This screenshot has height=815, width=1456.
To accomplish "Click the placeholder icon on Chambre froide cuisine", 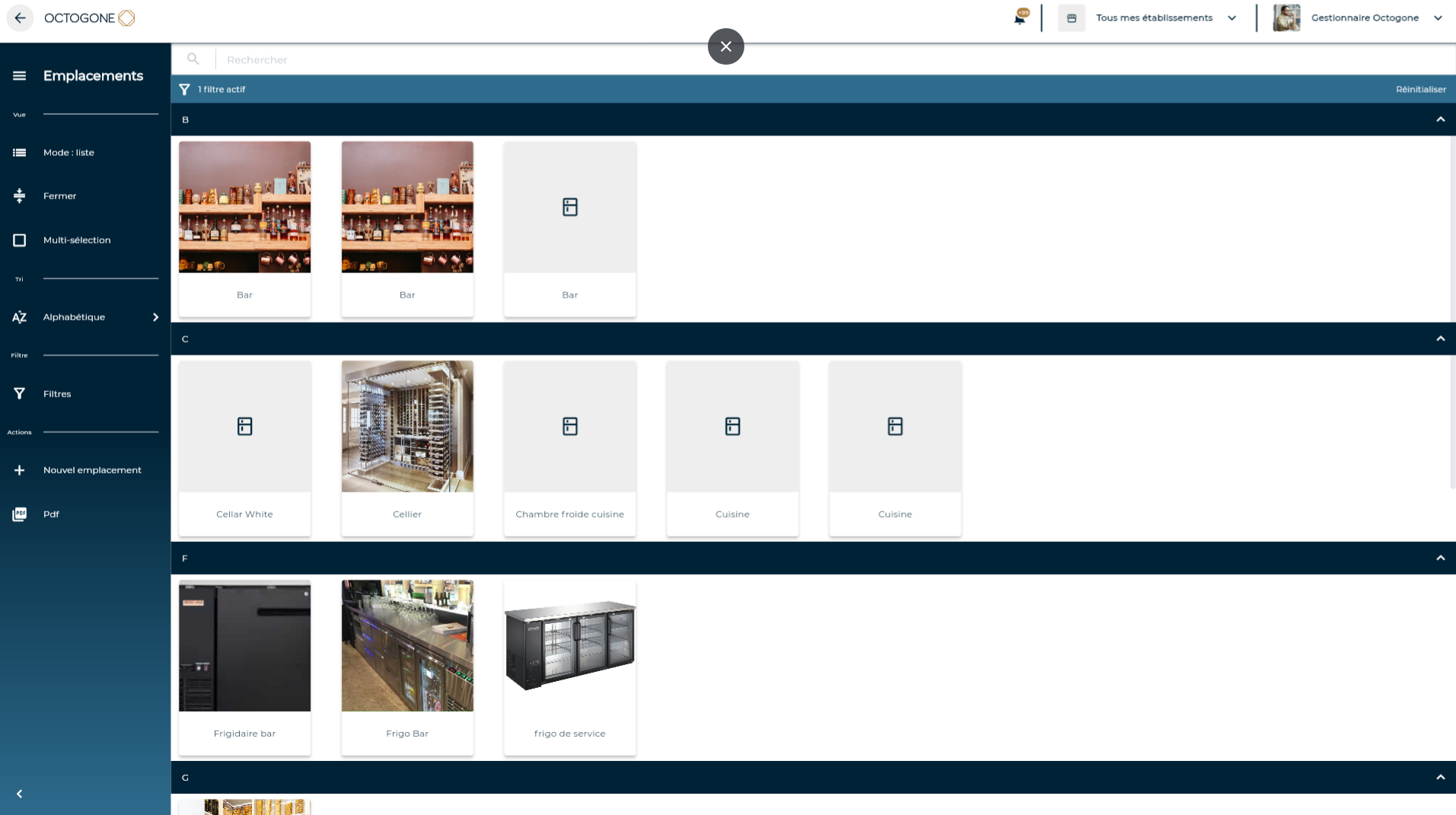I will tap(570, 426).
